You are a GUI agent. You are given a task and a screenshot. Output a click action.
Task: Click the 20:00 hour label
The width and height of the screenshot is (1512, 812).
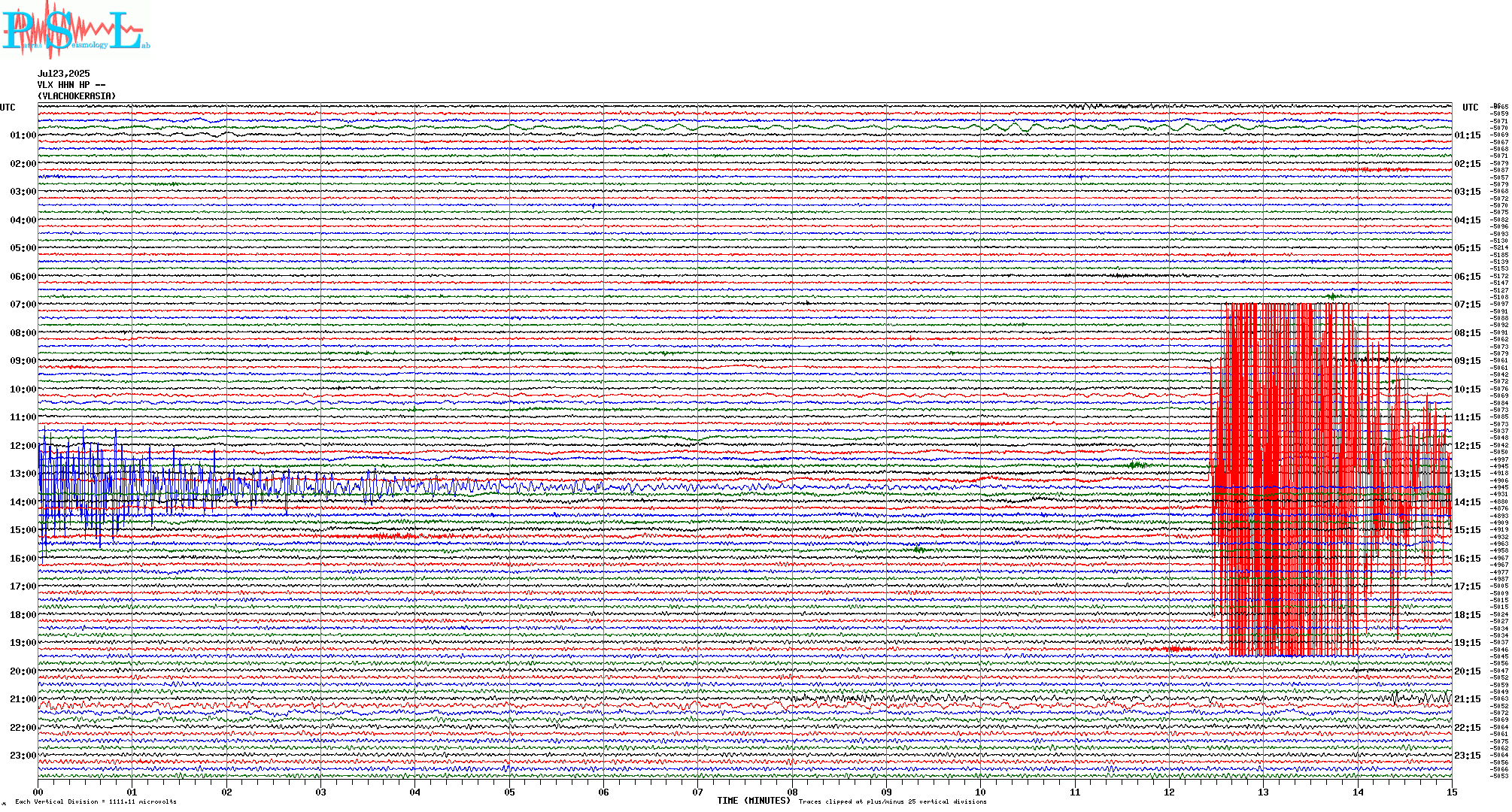point(23,671)
